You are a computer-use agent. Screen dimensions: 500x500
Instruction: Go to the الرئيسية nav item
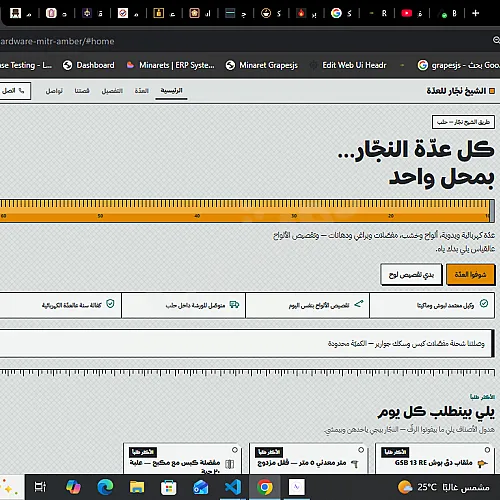click(x=171, y=91)
